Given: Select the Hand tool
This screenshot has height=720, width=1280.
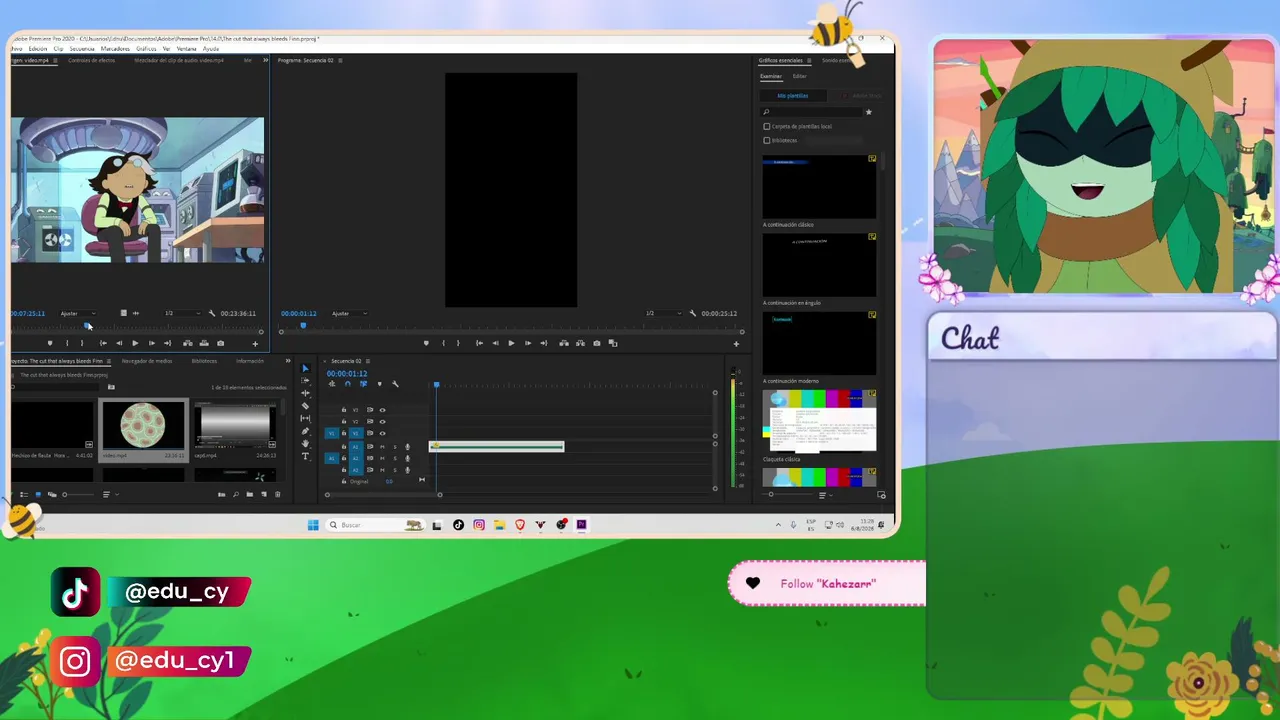Looking at the screenshot, I should 306,443.
